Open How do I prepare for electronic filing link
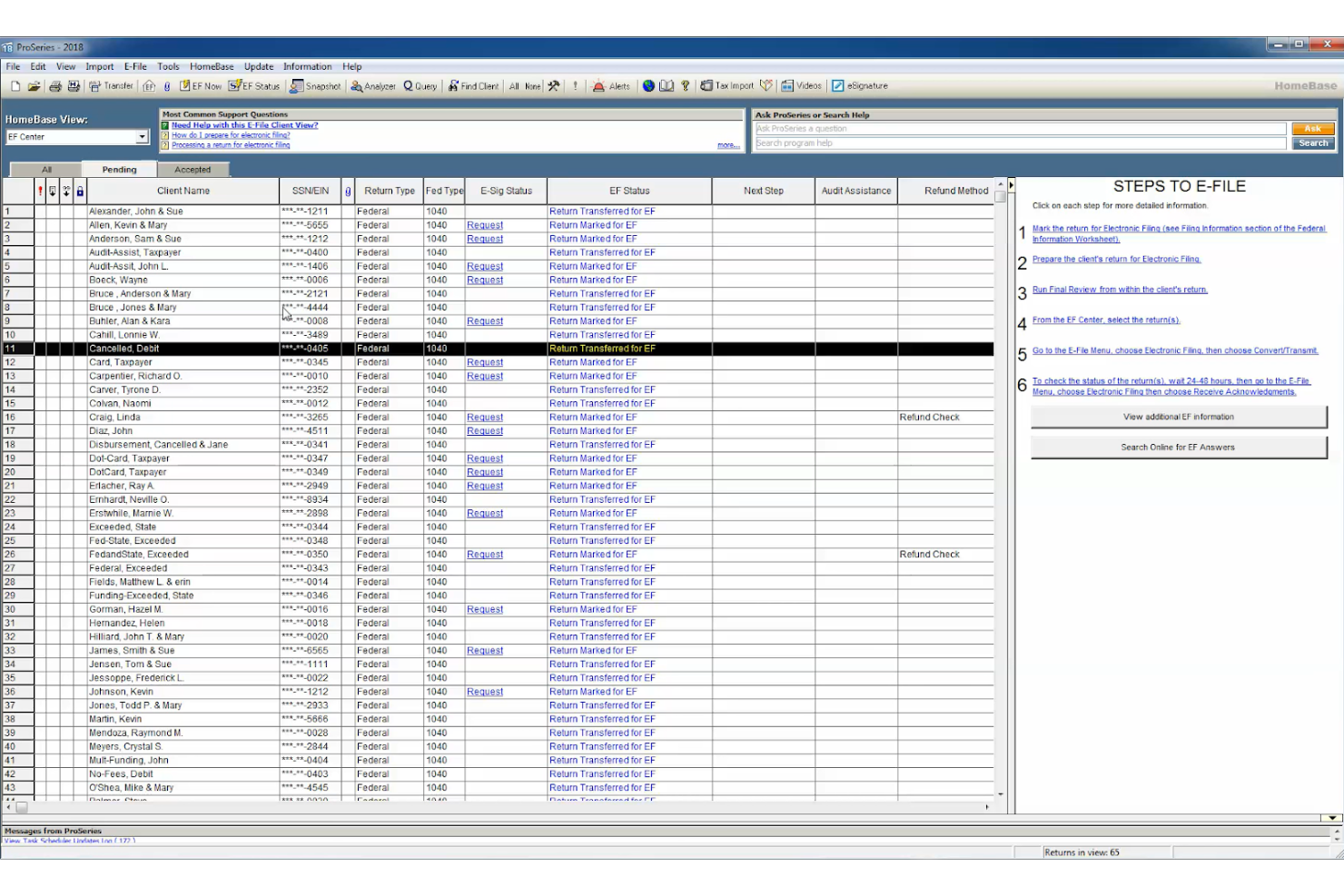 coord(231,135)
